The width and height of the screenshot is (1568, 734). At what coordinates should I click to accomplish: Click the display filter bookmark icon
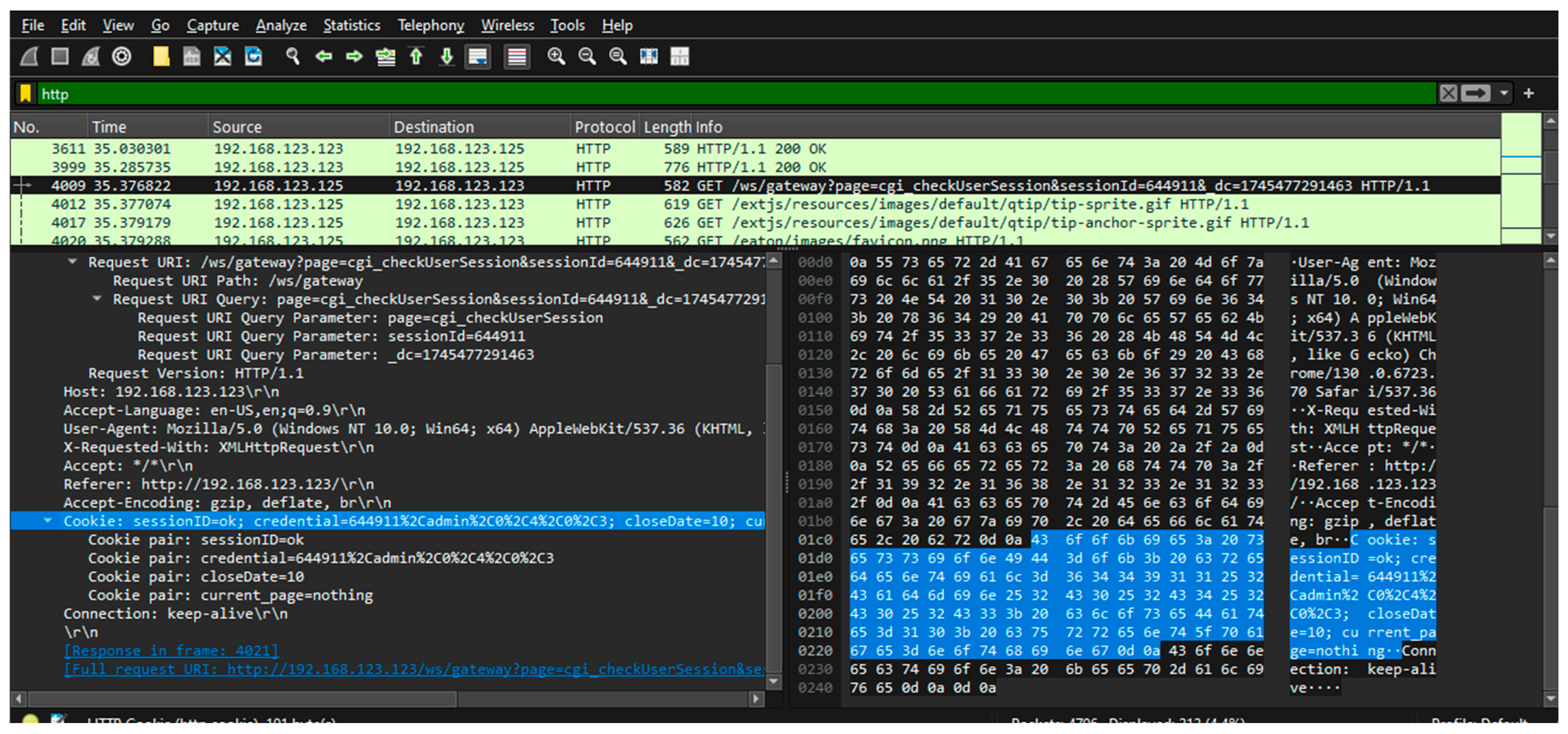[x=26, y=94]
